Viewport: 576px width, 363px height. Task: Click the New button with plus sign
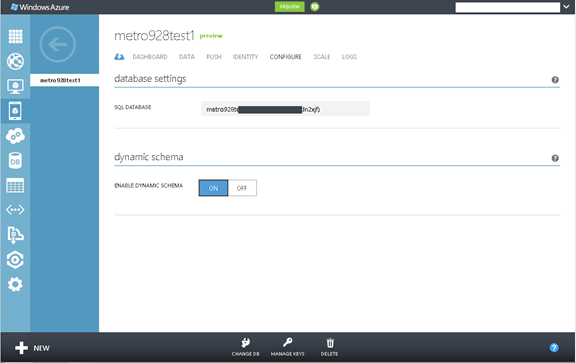(x=32, y=348)
